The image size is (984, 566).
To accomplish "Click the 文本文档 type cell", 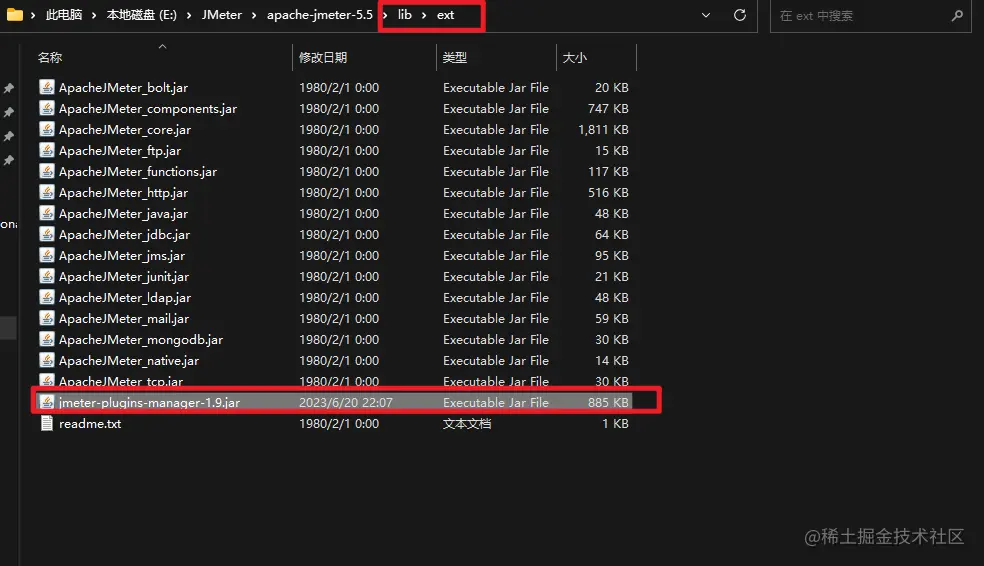I will (467, 424).
